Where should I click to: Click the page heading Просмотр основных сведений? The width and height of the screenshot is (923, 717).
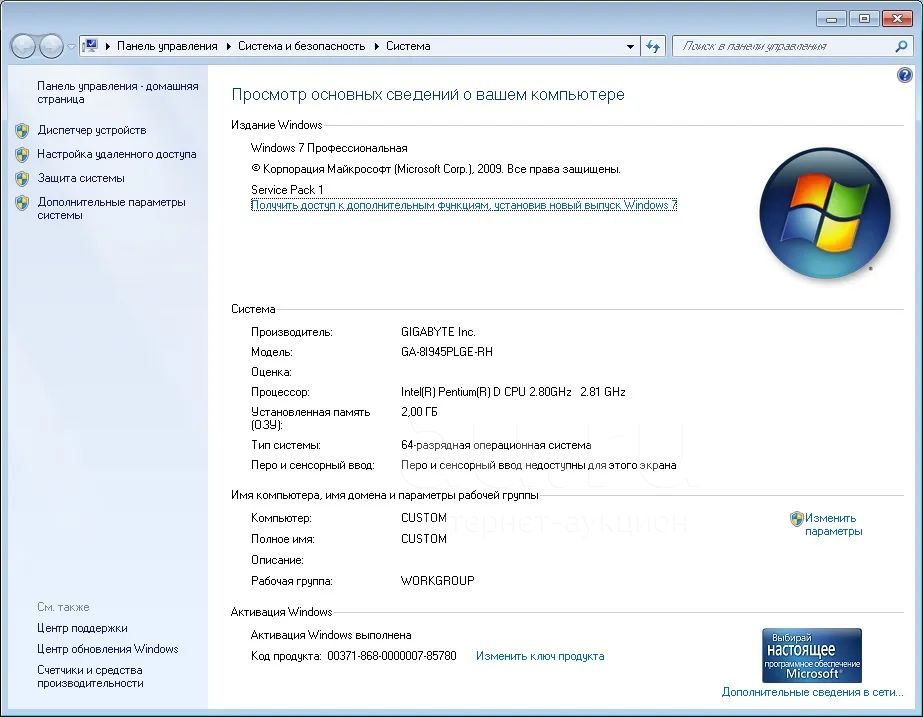(x=428, y=95)
